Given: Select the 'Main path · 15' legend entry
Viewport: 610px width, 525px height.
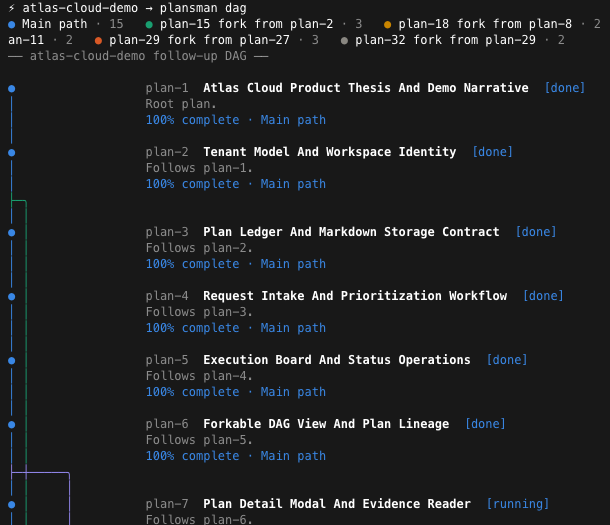Looking at the screenshot, I should click(x=65, y=24).
